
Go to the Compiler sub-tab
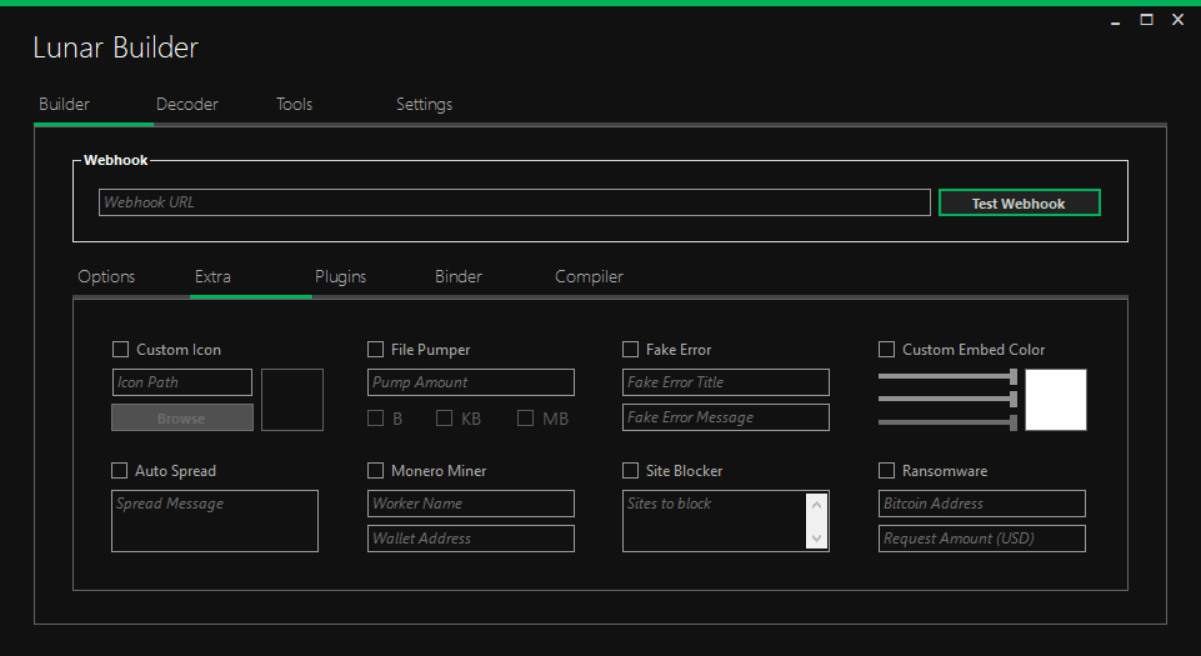pos(589,277)
